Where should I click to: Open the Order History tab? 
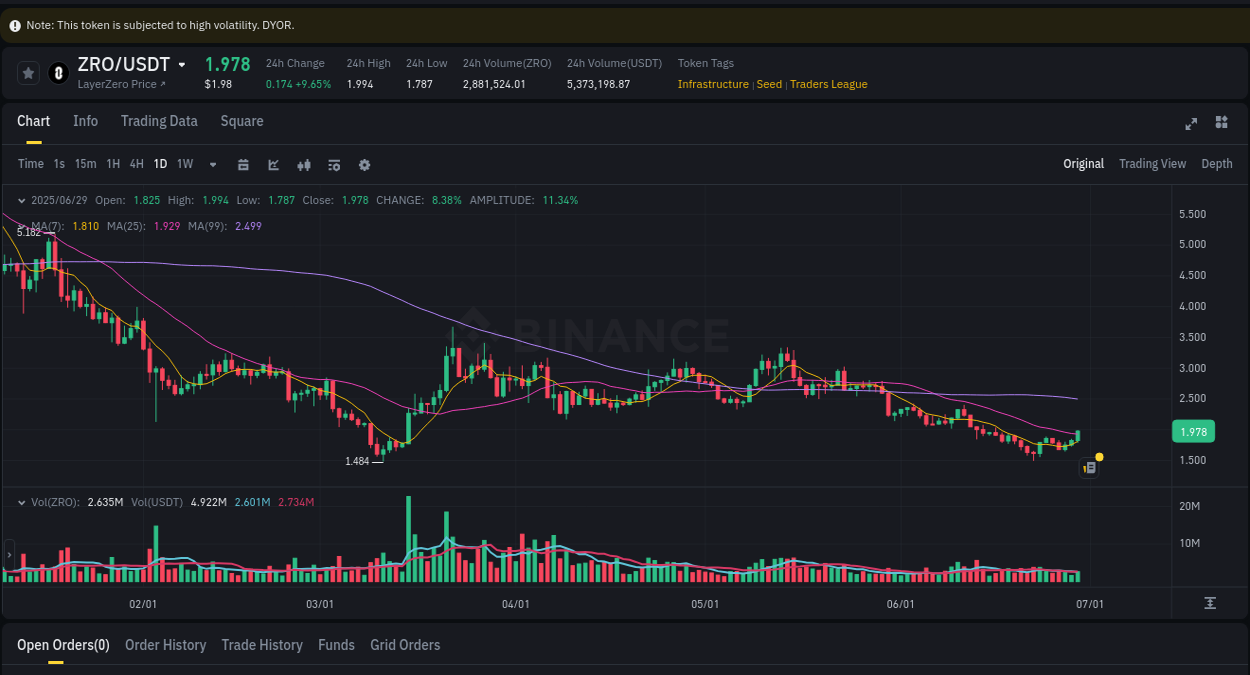click(165, 645)
